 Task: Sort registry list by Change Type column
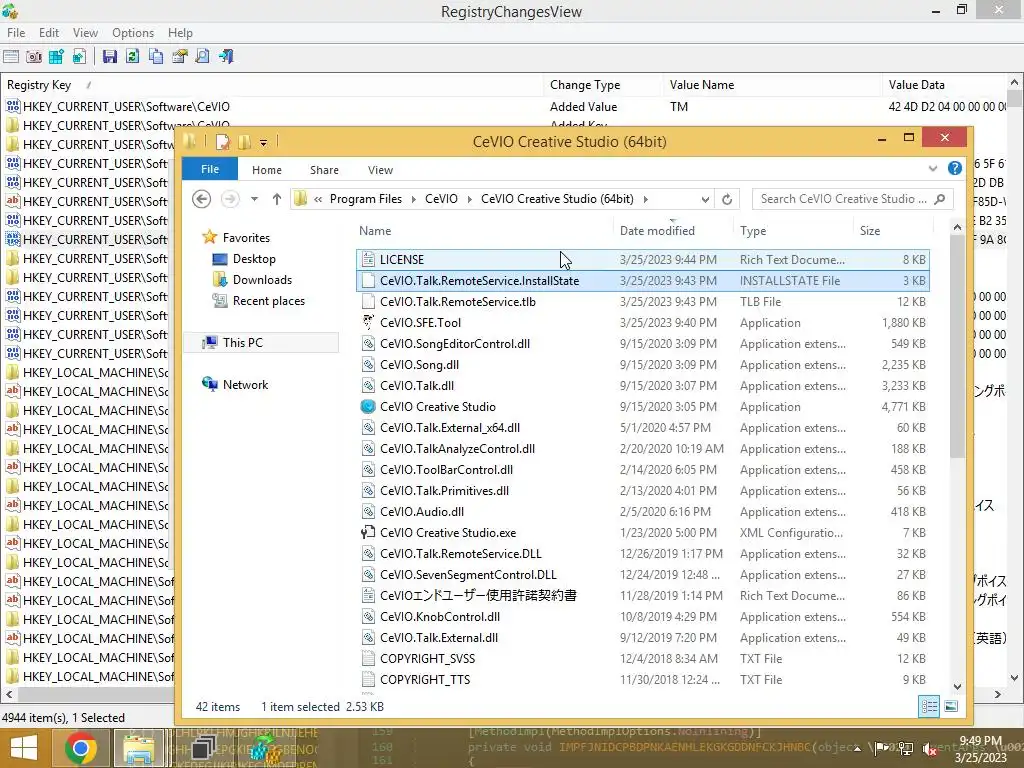pyautogui.click(x=603, y=85)
